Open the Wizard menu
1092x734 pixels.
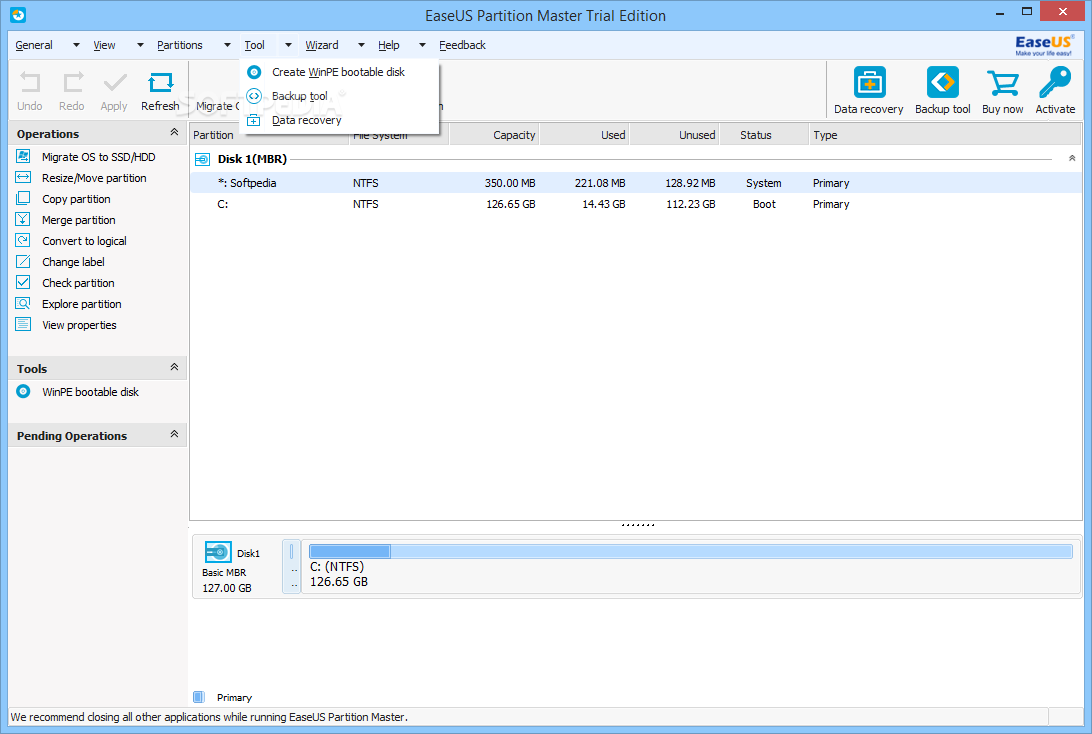tap(322, 45)
